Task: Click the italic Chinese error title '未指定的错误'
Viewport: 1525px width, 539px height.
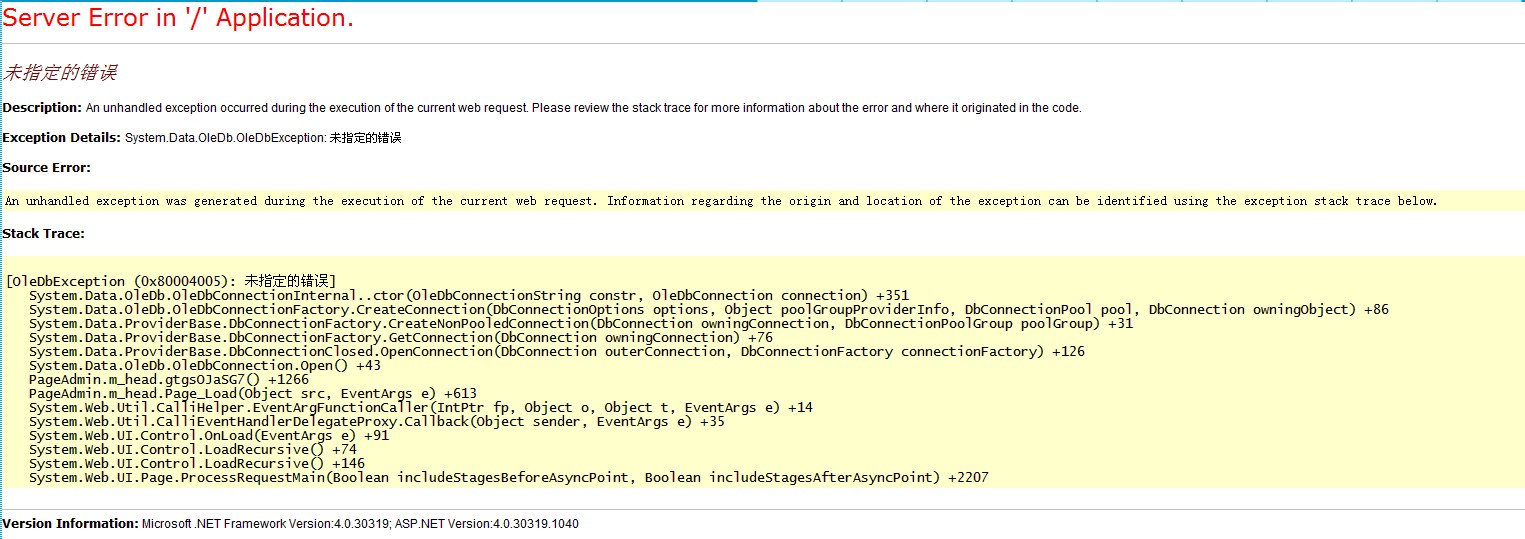Action: 60,73
